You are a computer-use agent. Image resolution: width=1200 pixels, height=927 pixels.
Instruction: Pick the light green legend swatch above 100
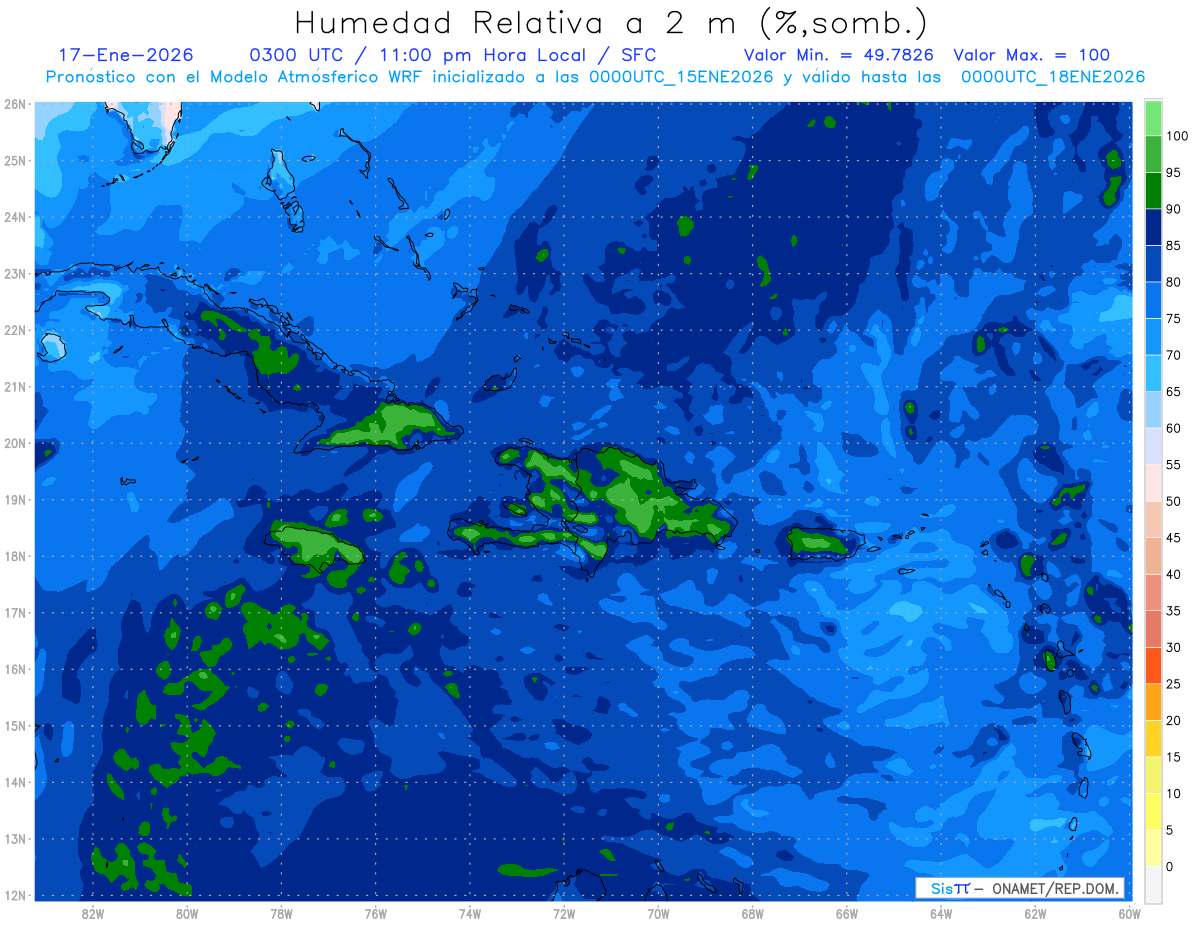coord(1152,118)
